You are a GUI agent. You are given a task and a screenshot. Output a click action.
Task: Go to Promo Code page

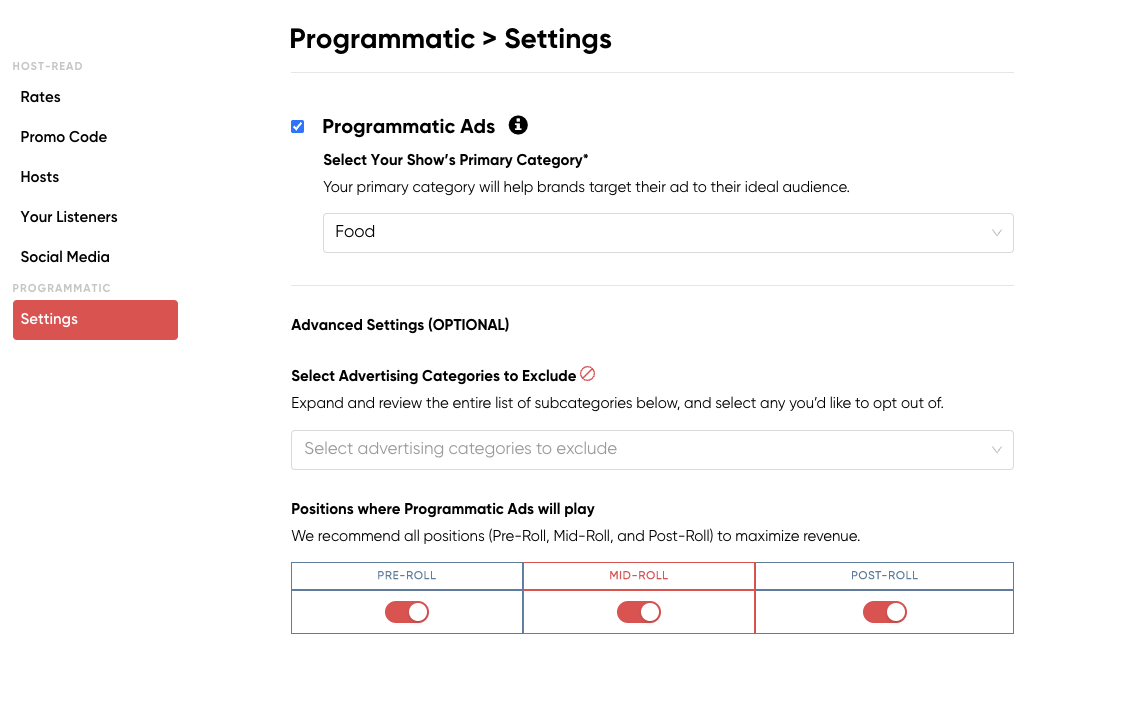coord(64,137)
